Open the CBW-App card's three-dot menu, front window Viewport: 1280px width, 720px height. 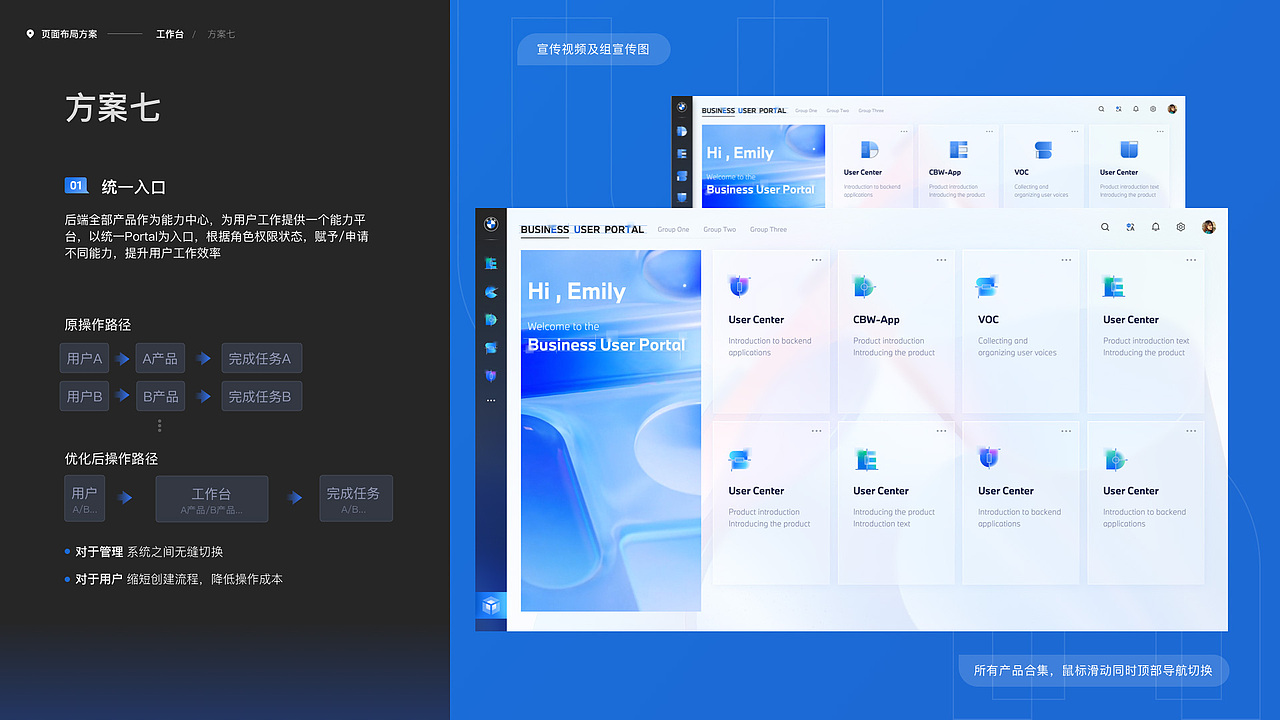tap(941, 260)
